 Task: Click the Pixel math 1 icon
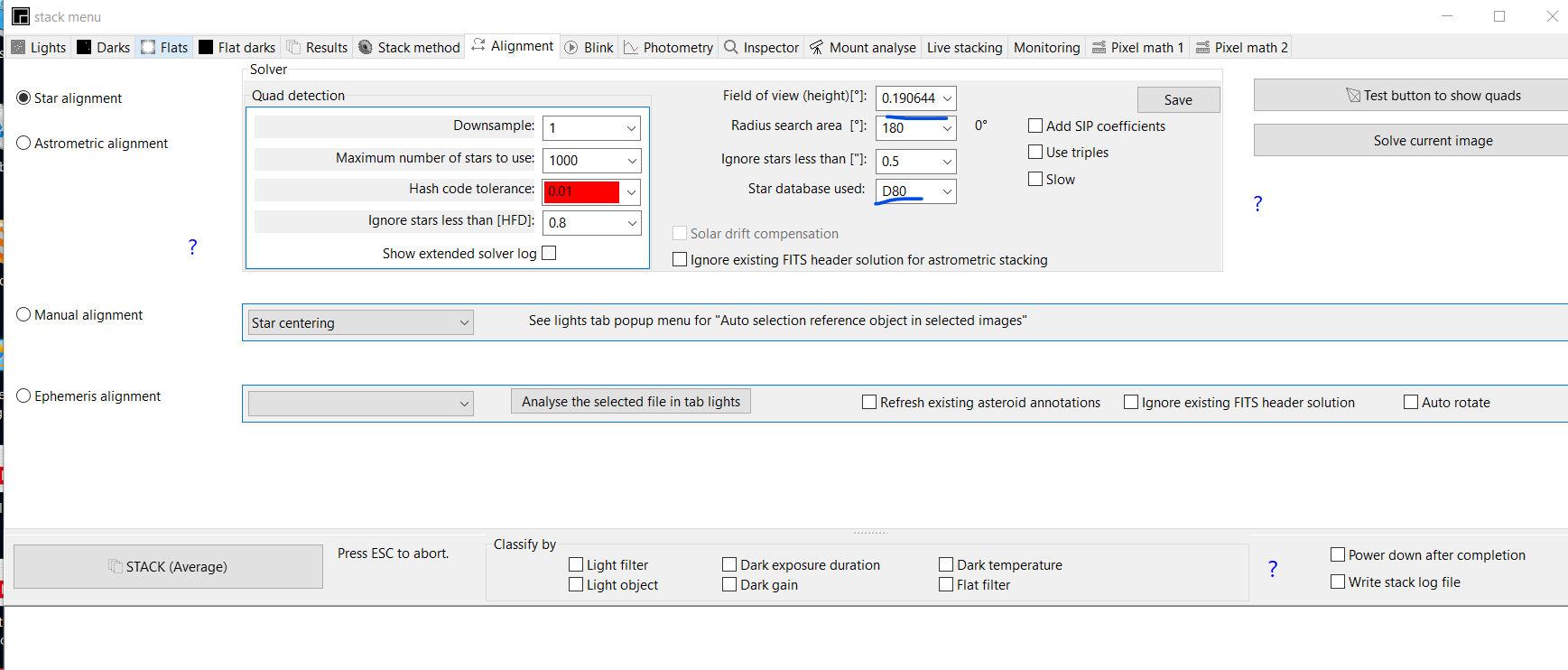coord(1099,47)
